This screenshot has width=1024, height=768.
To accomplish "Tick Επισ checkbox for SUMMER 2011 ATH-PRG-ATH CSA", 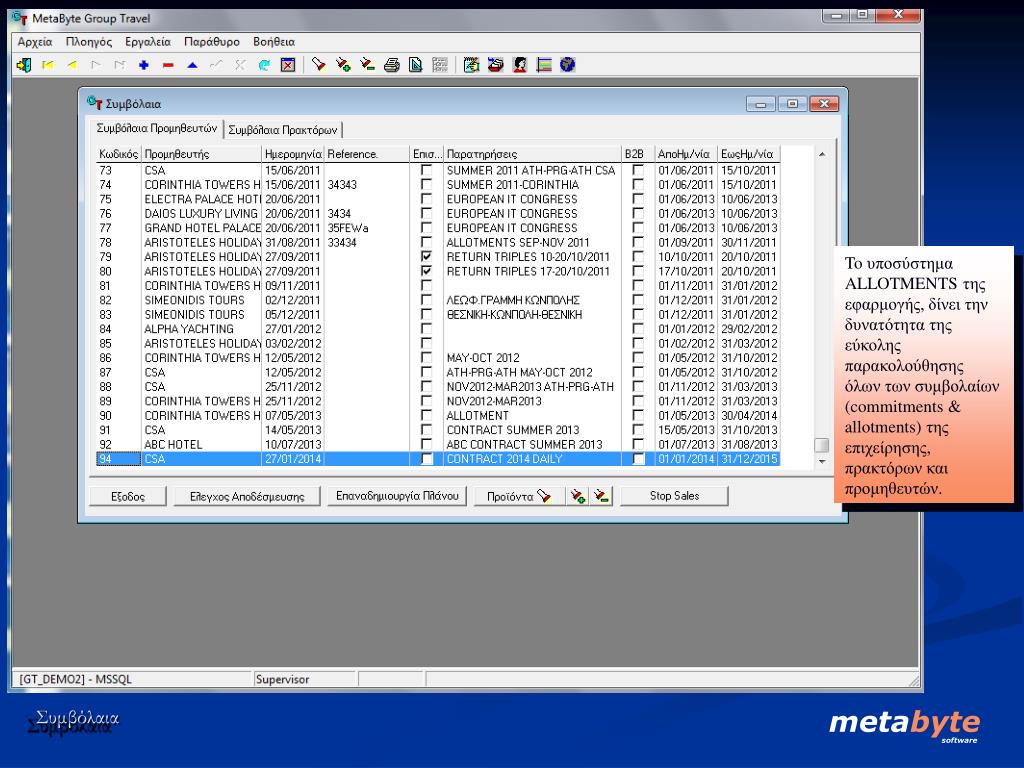I will [x=426, y=170].
